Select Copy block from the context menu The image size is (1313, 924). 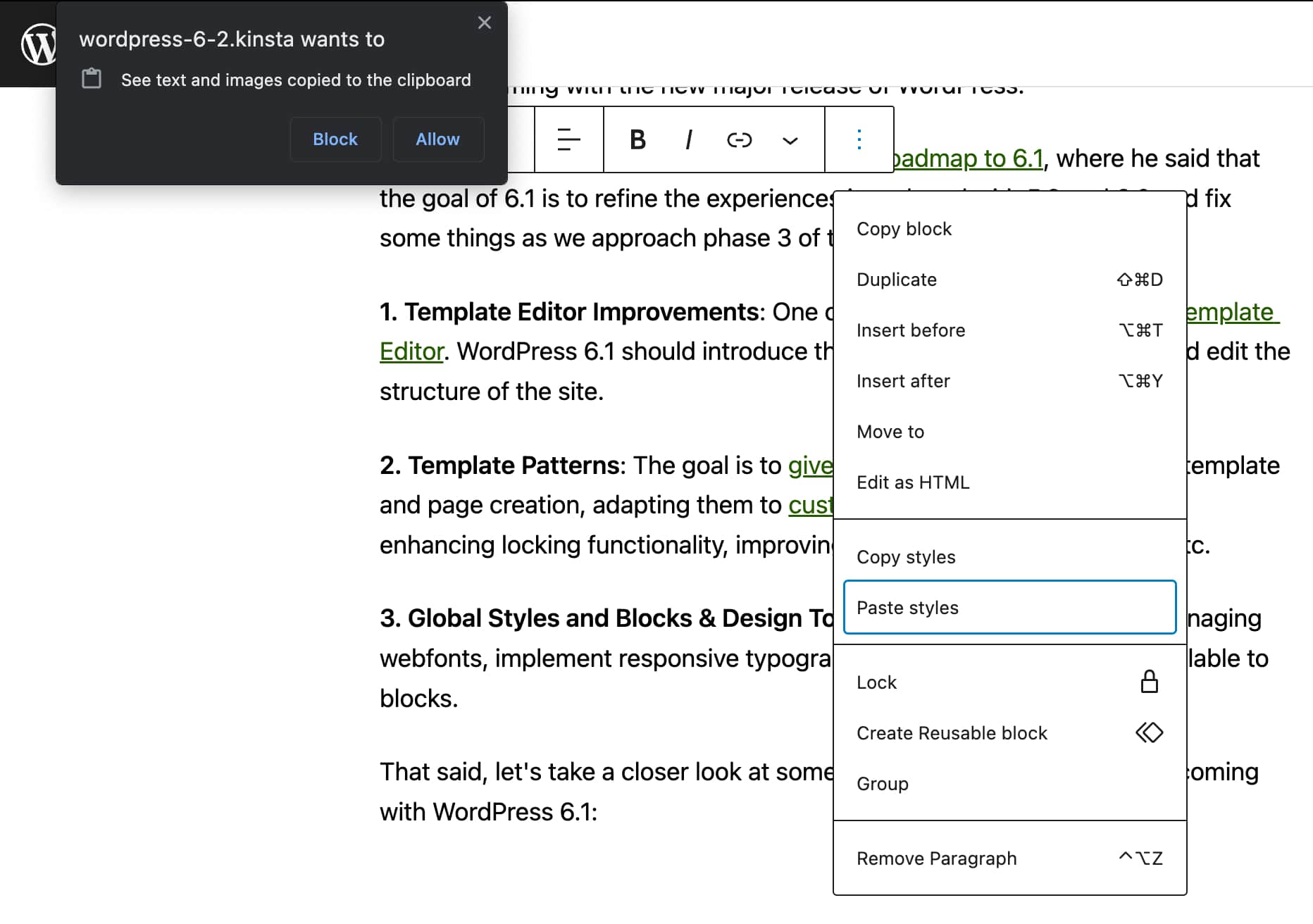(904, 227)
